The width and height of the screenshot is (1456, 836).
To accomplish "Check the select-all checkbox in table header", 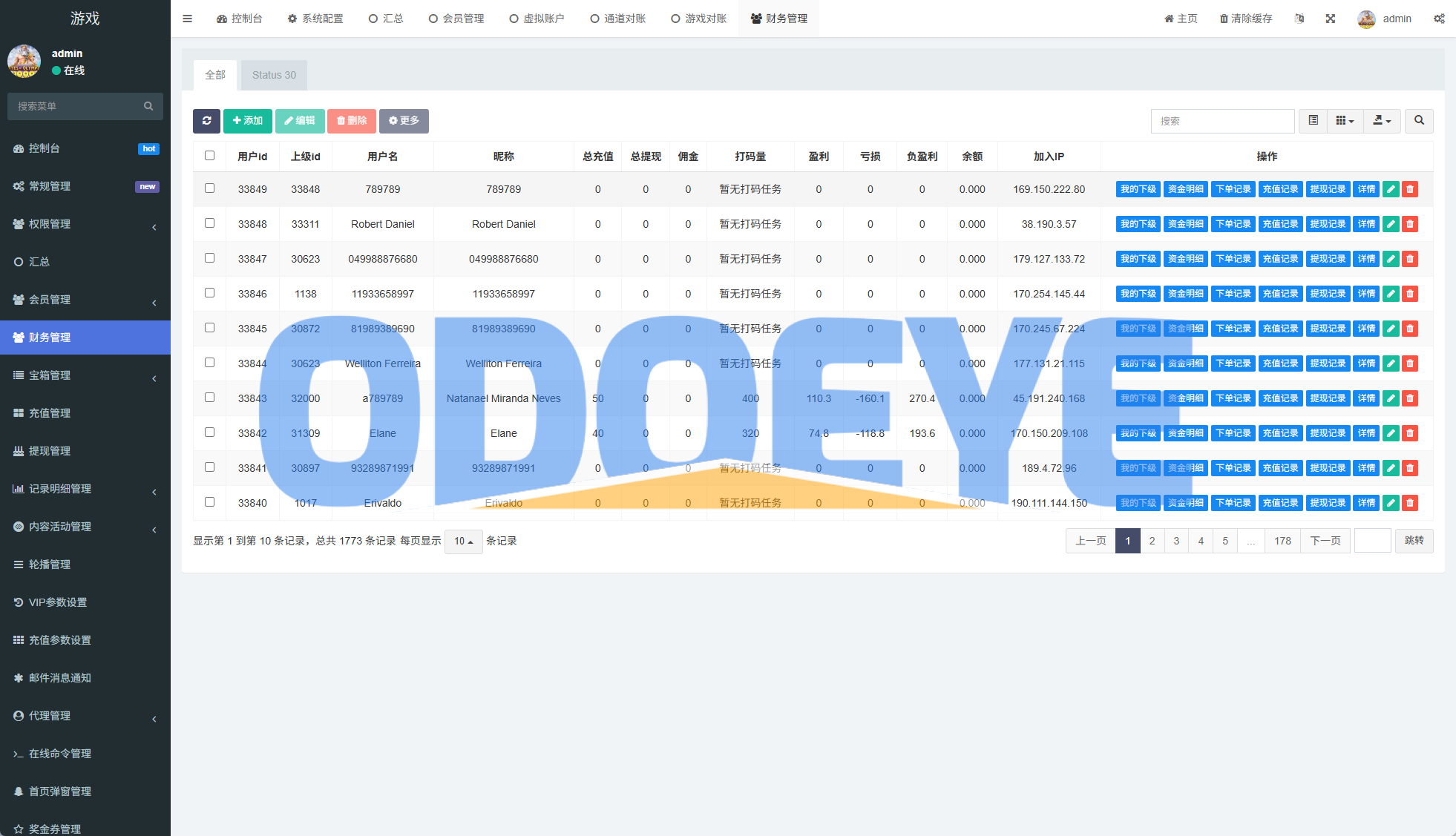I will point(209,156).
